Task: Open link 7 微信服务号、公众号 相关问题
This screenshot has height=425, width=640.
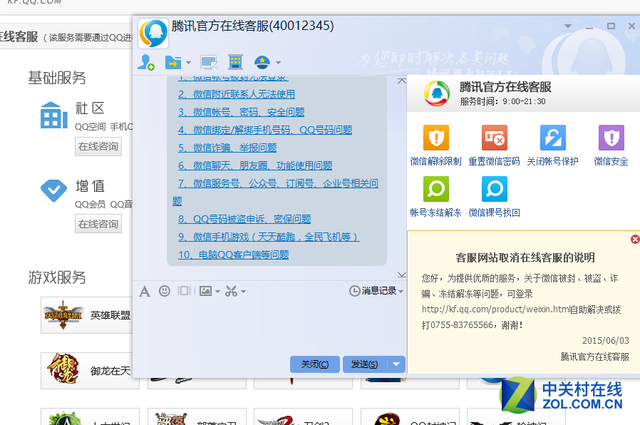Action: pos(278,184)
